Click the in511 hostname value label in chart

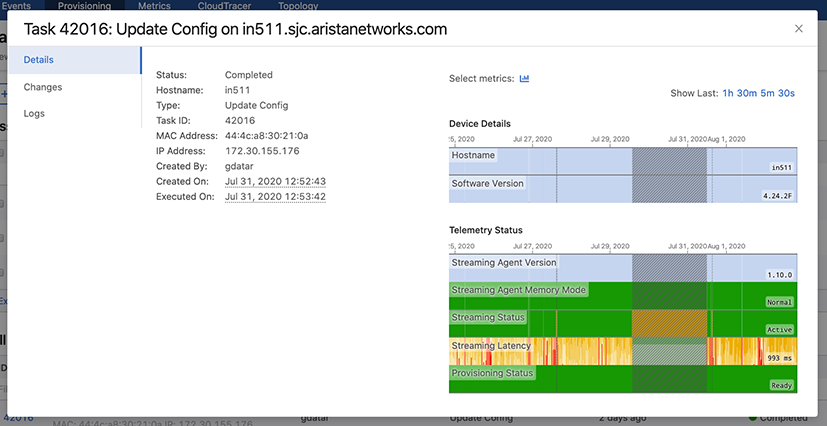pos(782,168)
